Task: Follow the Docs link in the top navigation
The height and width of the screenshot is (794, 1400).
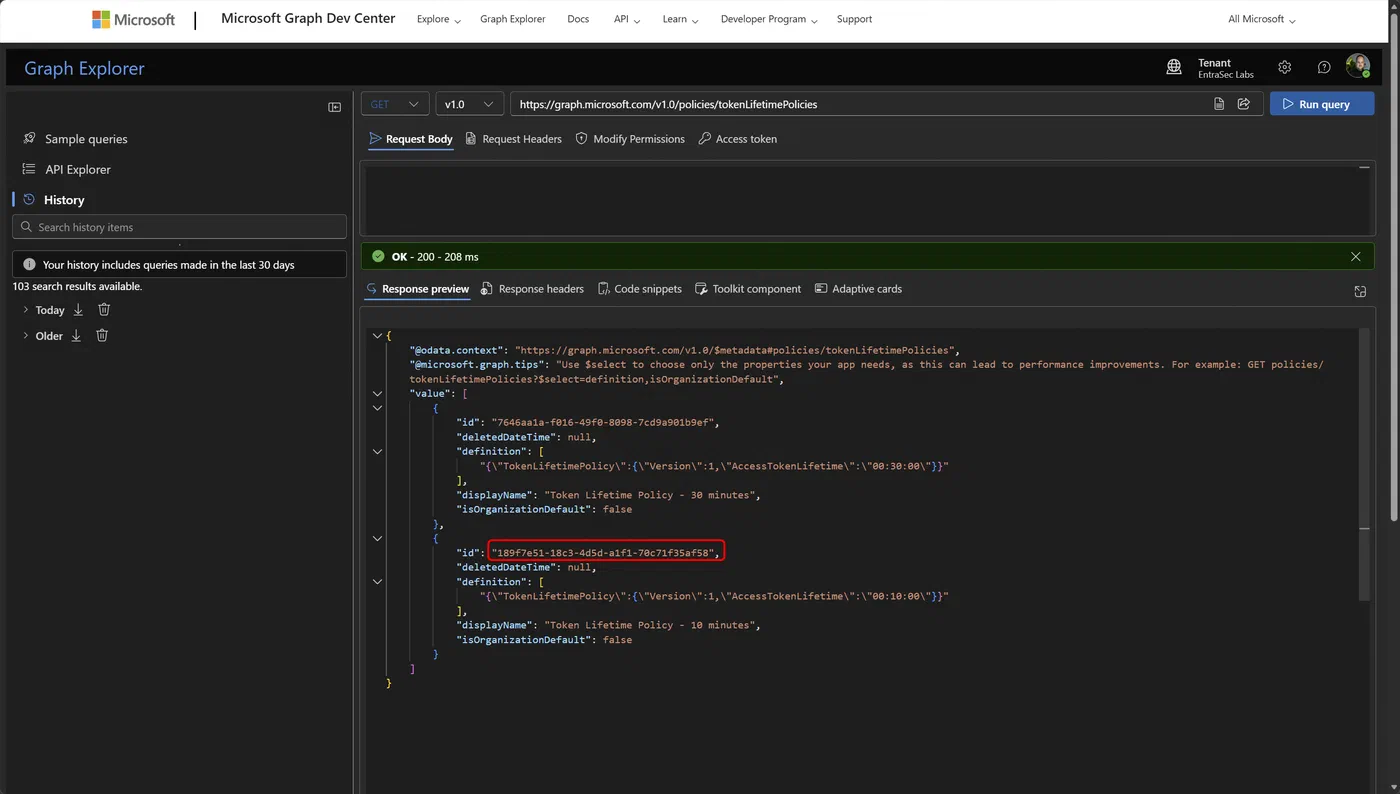Action: [x=578, y=19]
